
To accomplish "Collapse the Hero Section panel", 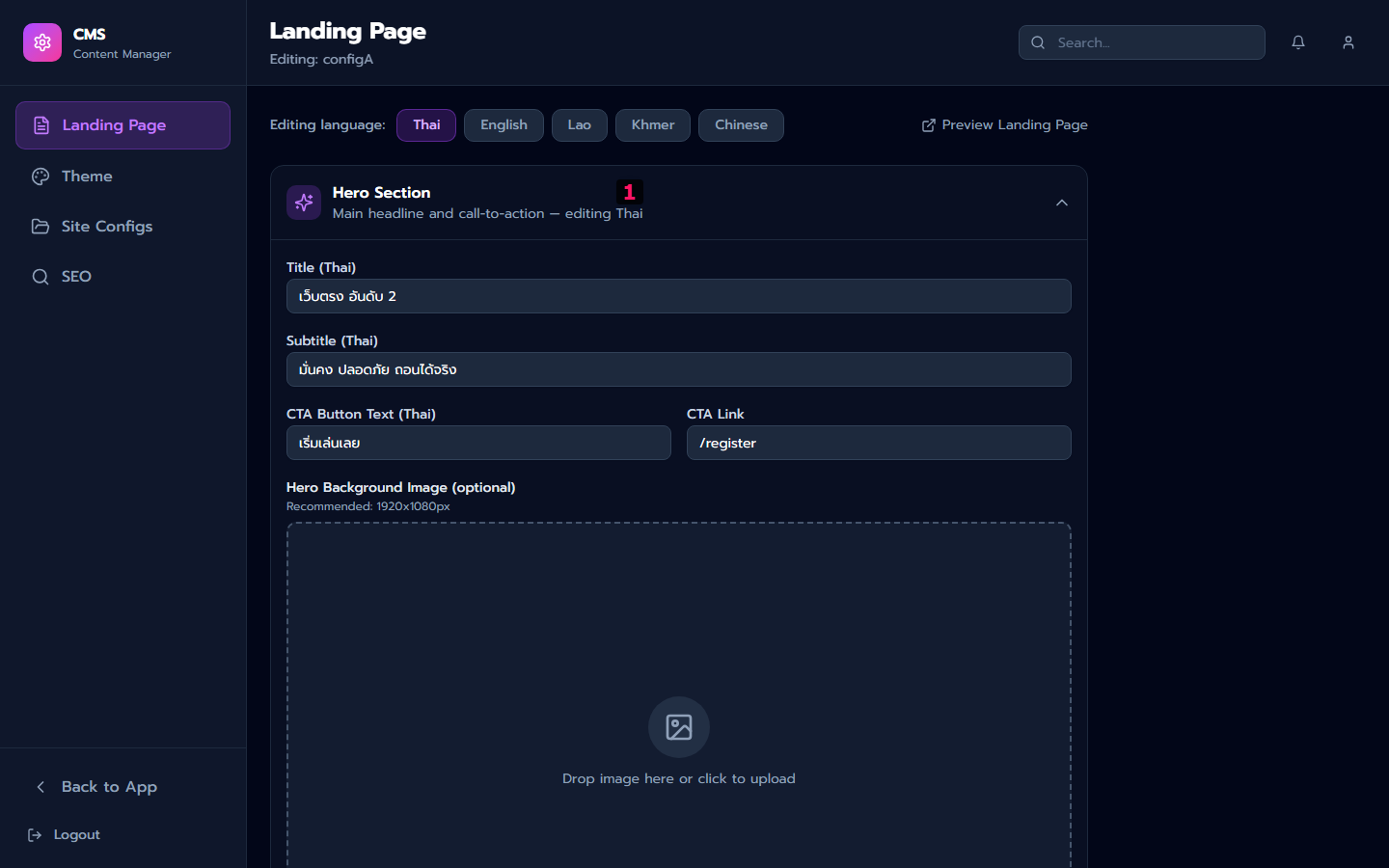I will [1062, 203].
